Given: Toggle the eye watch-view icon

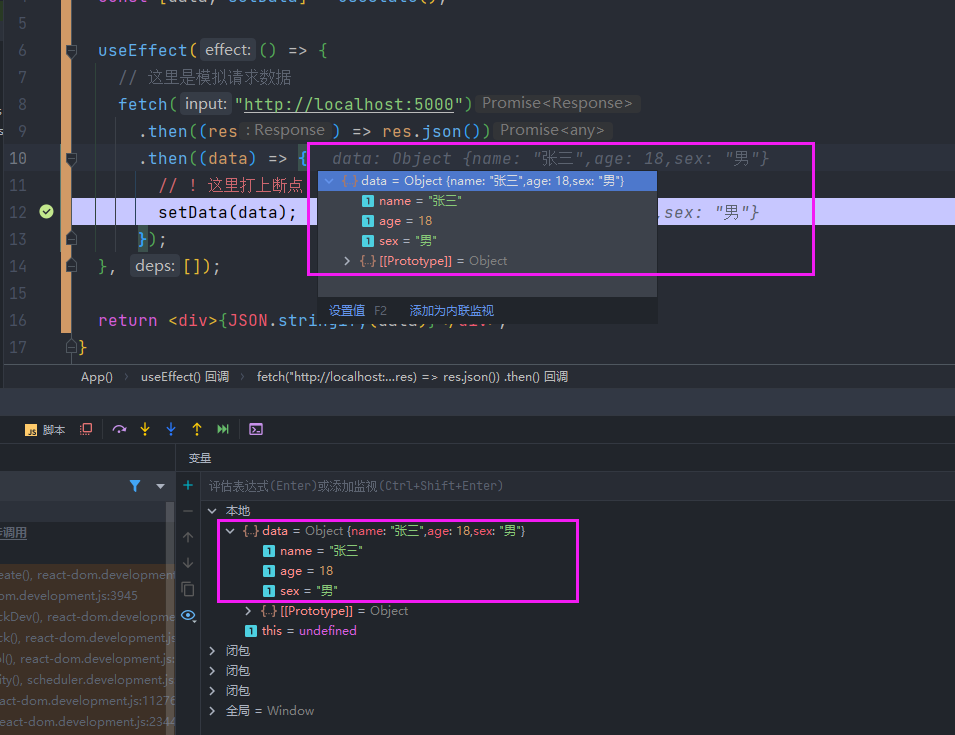Looking at the screenshot, I should coord(188,615).
